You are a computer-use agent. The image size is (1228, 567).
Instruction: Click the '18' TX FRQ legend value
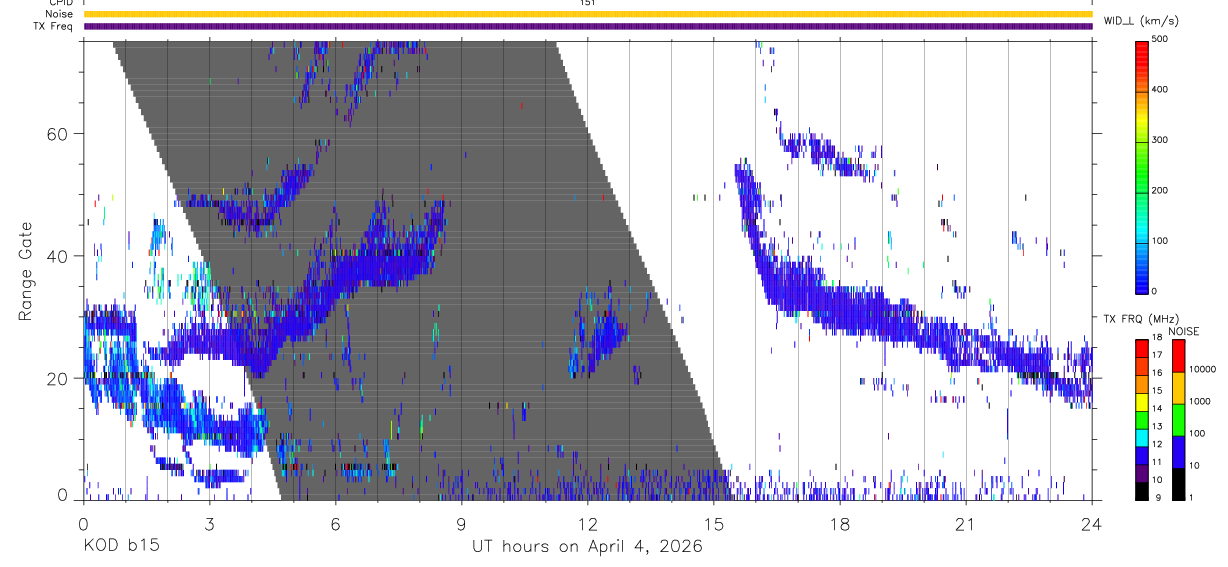(1156, 338)
